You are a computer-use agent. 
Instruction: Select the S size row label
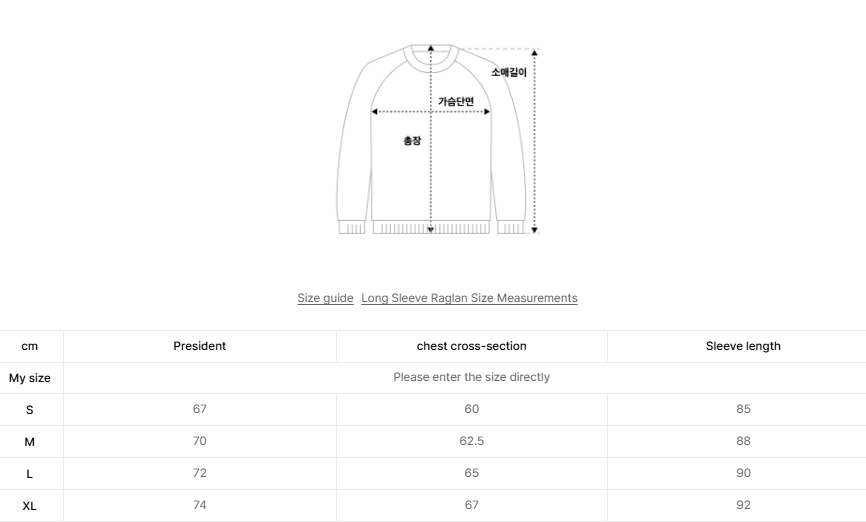(30, 409)
